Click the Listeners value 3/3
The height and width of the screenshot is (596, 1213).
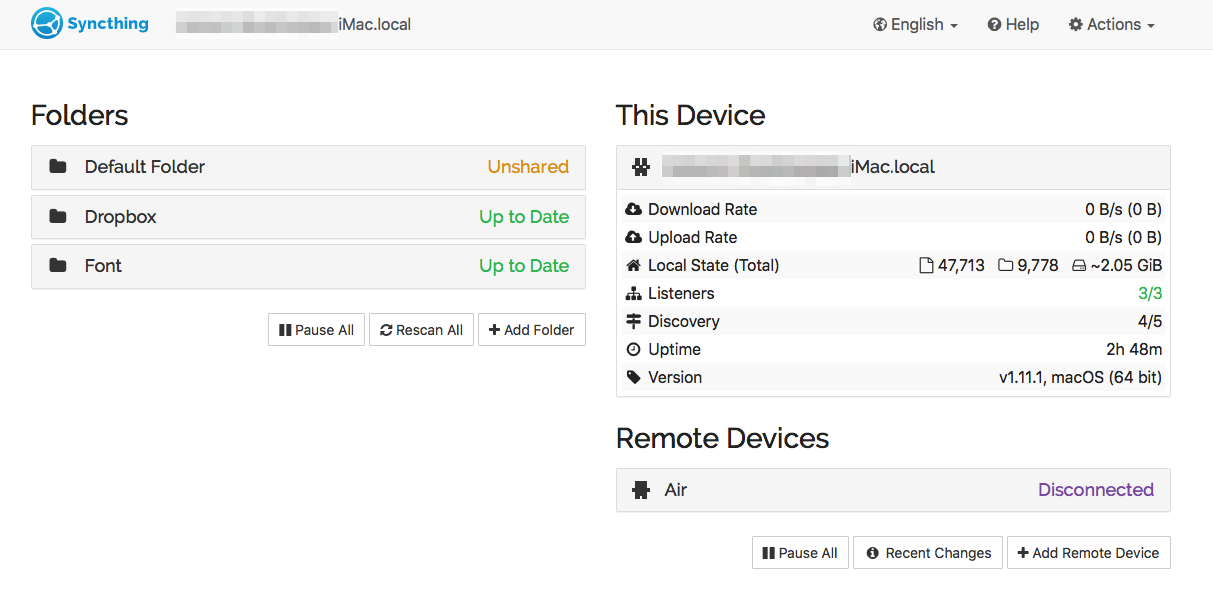tap(1150, 294)
